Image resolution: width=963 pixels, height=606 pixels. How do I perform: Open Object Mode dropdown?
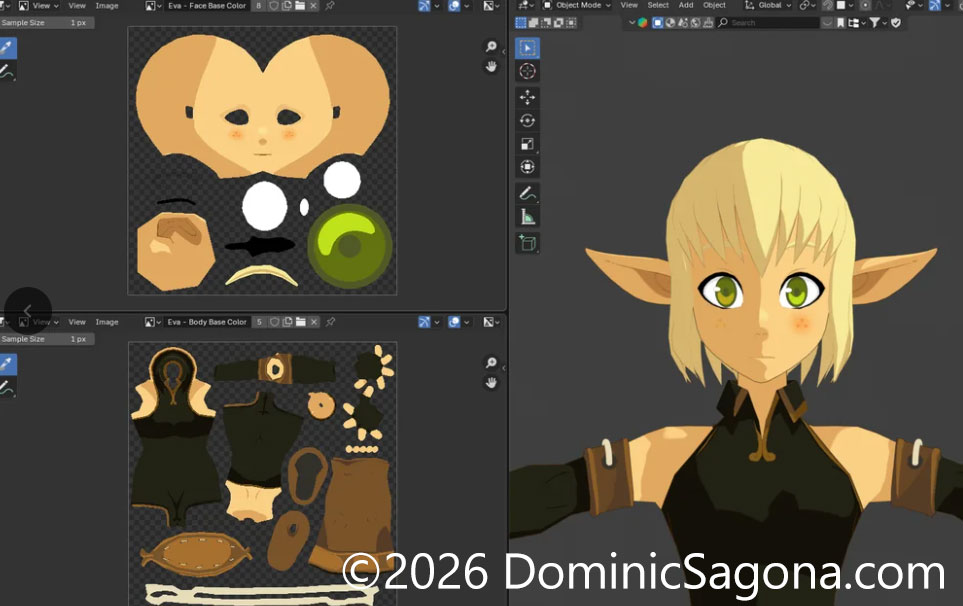pos(576,5)
